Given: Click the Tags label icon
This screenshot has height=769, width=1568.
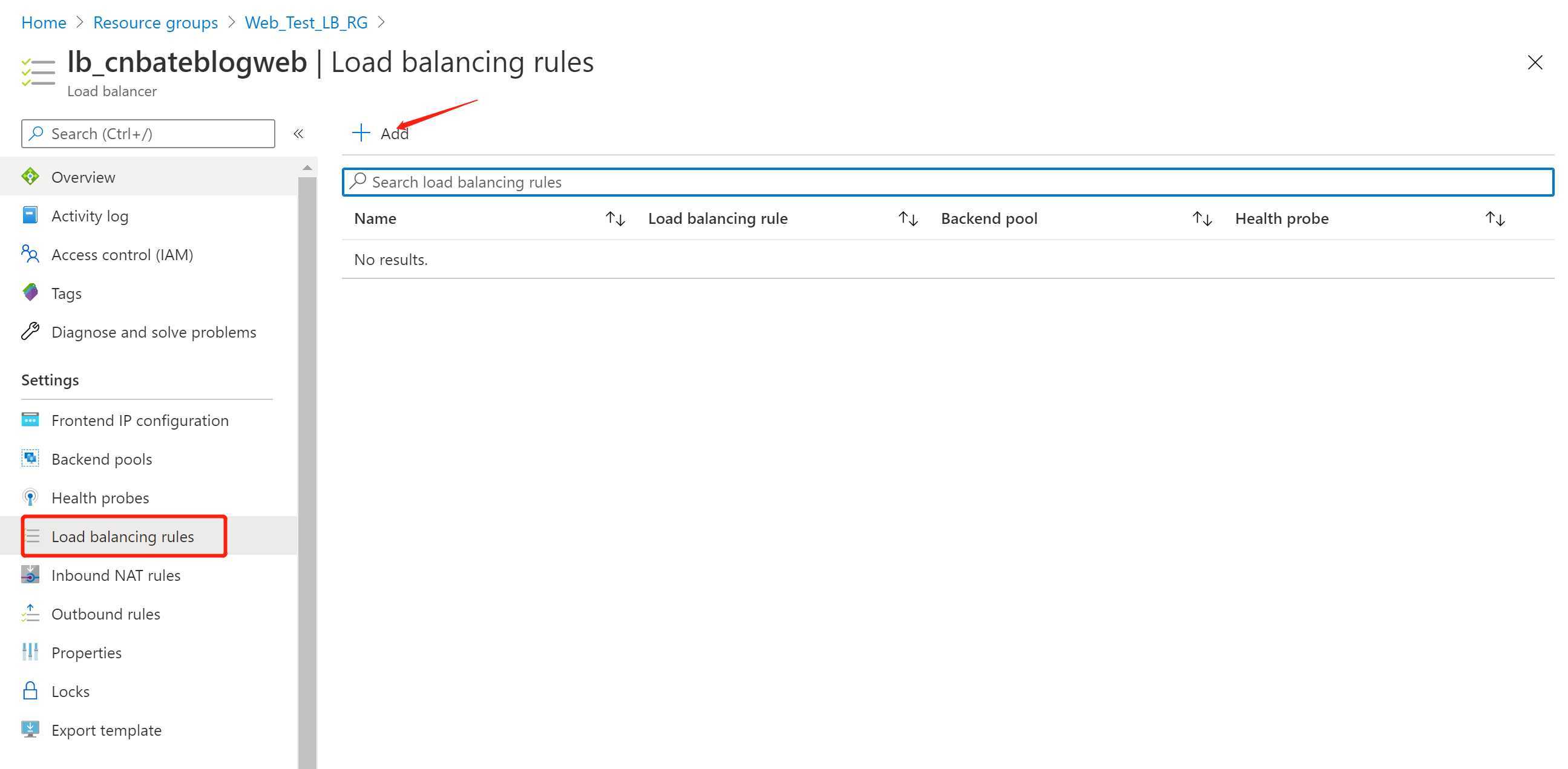Looking at the screenshot, I should tap(30, 293).
